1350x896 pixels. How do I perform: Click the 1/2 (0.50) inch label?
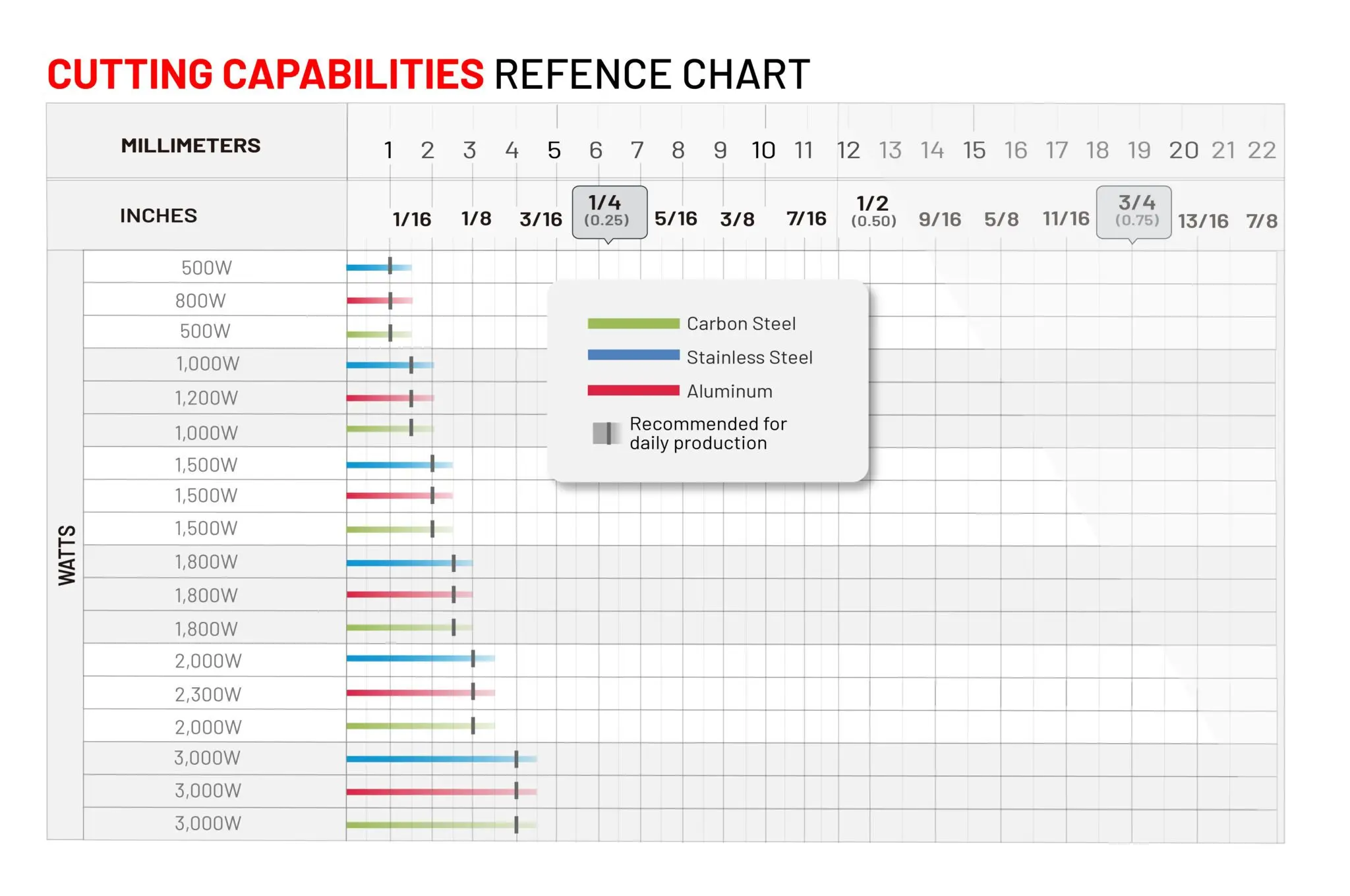(x=873, y=211)
